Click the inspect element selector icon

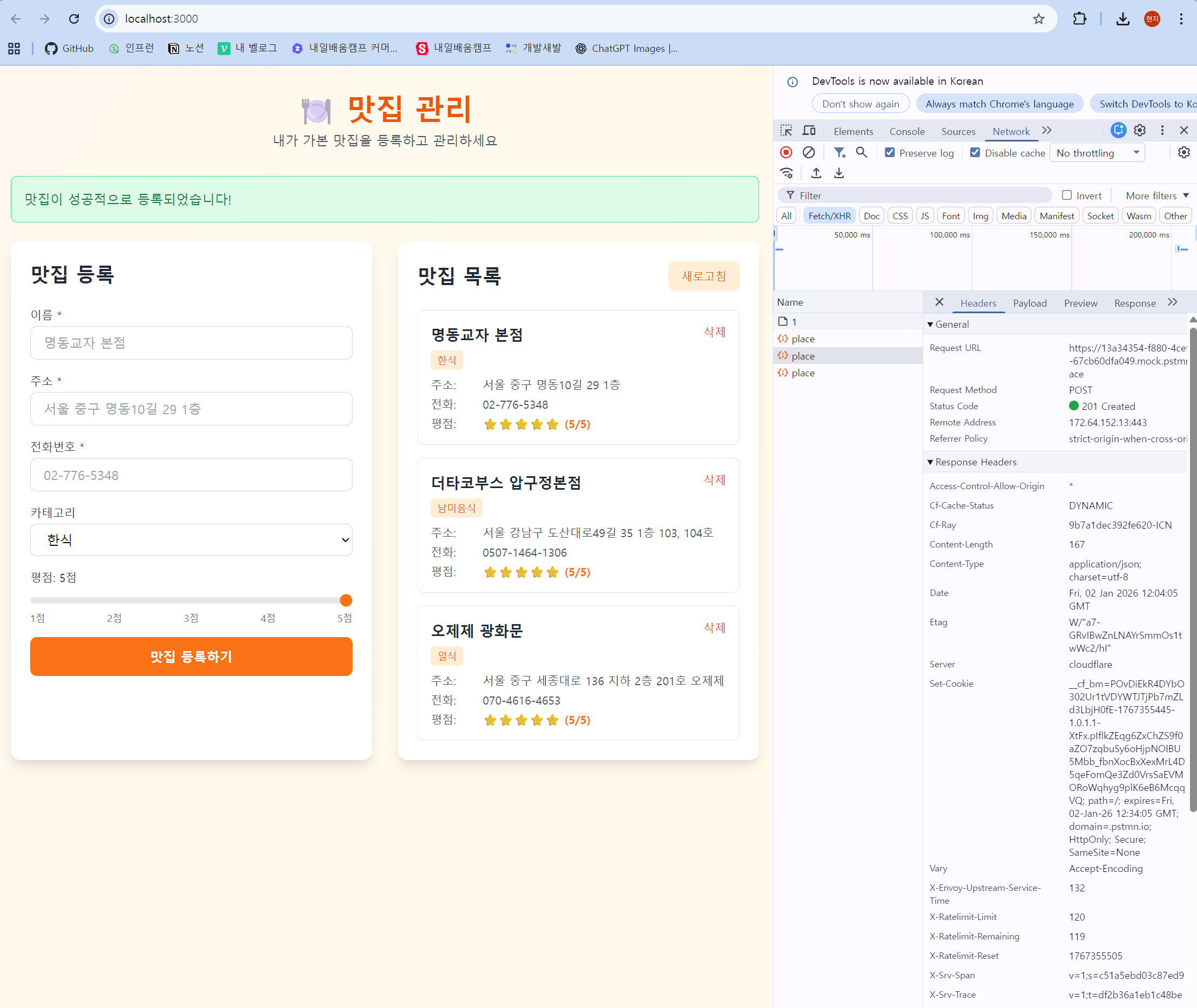[x=786, y=131]
